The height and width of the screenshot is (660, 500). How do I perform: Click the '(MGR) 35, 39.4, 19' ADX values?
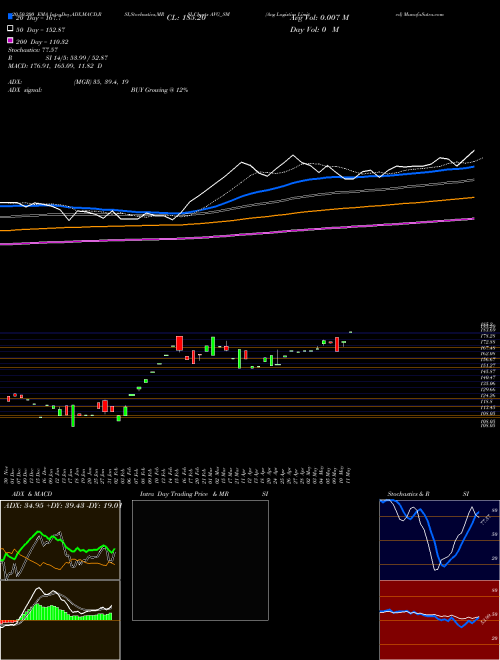[101, 82]
